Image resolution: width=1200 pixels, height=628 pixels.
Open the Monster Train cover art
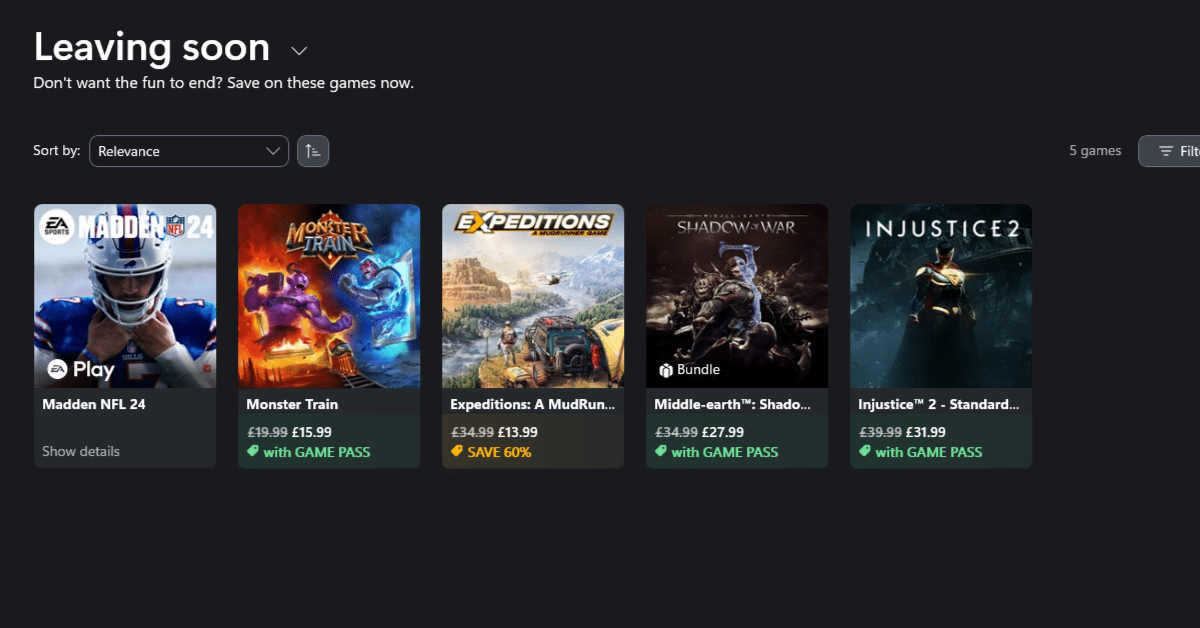(x=329, y=295)
